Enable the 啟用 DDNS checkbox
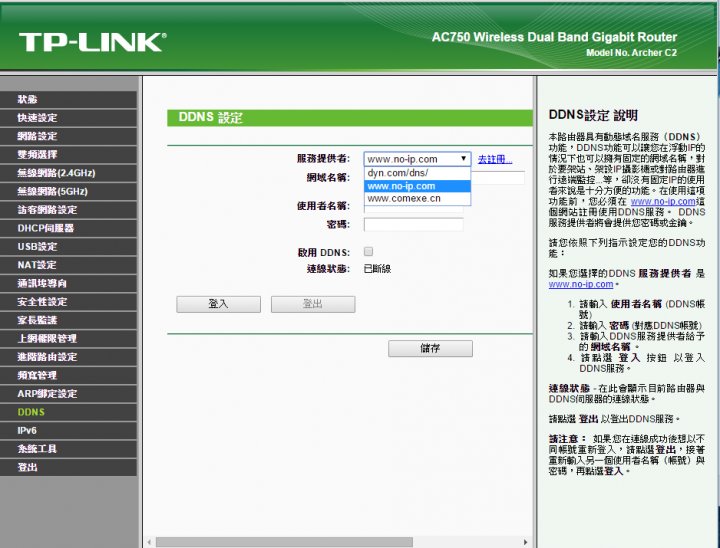Image resolution: width=720 pixels, height=548 pixels. point(368,251)
